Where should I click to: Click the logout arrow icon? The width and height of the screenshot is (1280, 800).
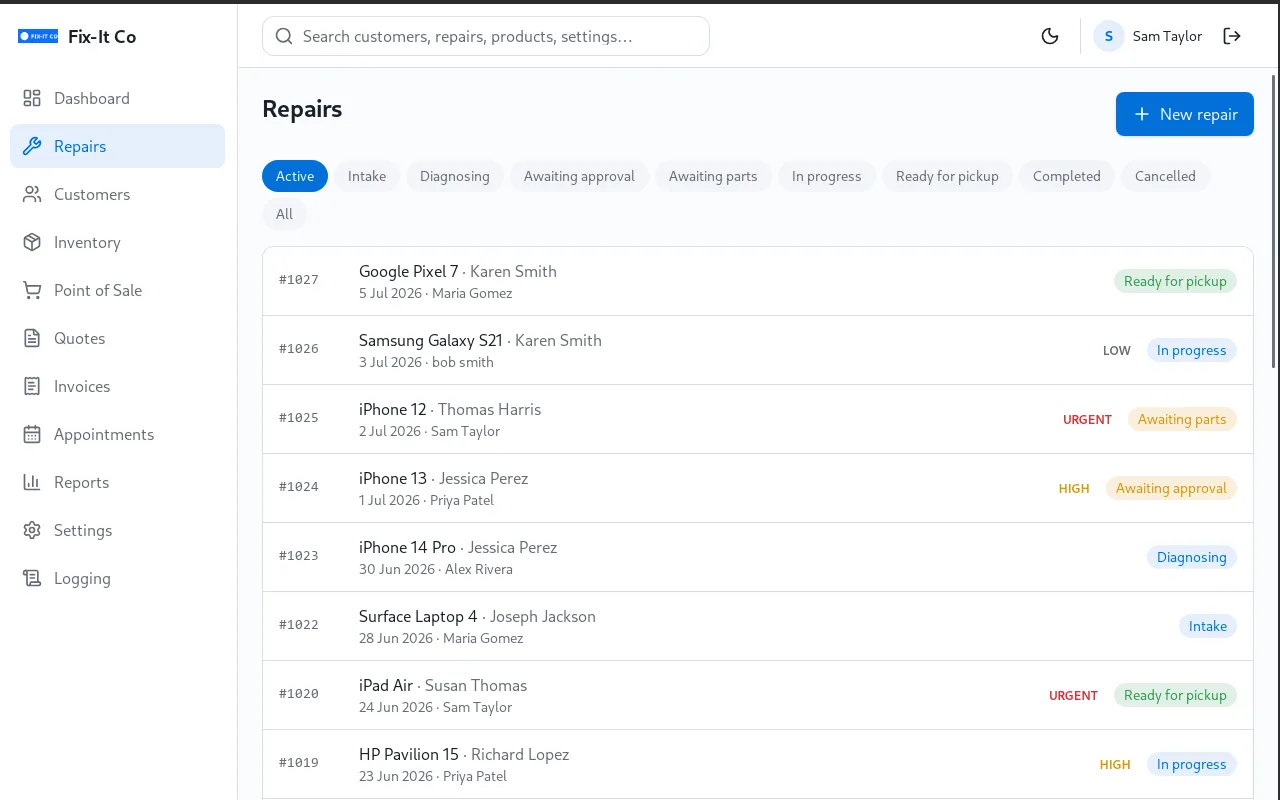1232,36
